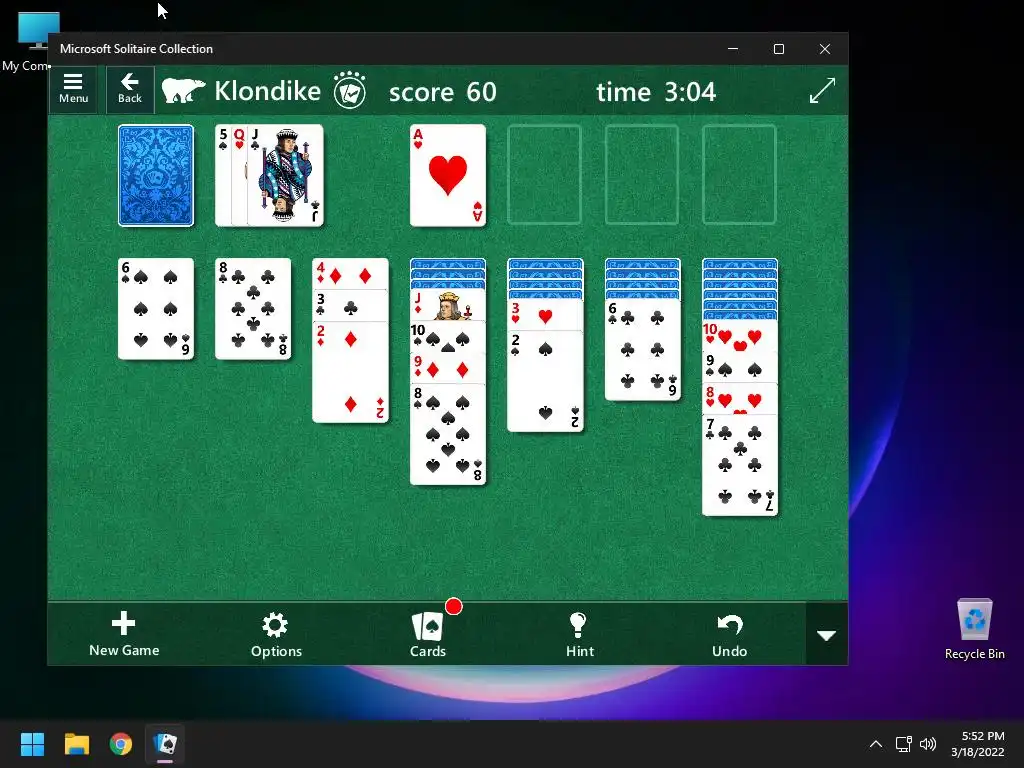Select the 10 of hearts card

point(740,336)
